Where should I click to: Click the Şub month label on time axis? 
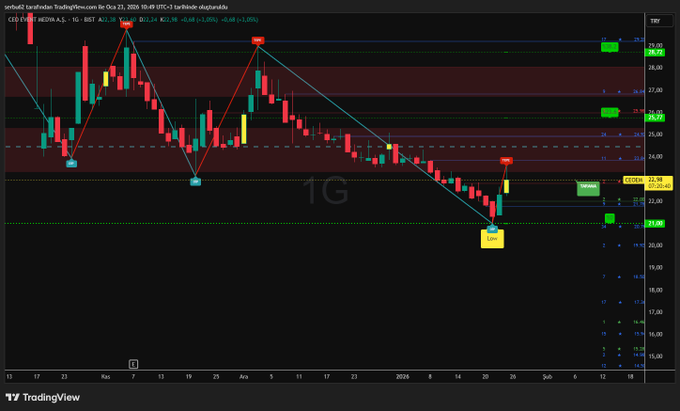coord(547,377)
